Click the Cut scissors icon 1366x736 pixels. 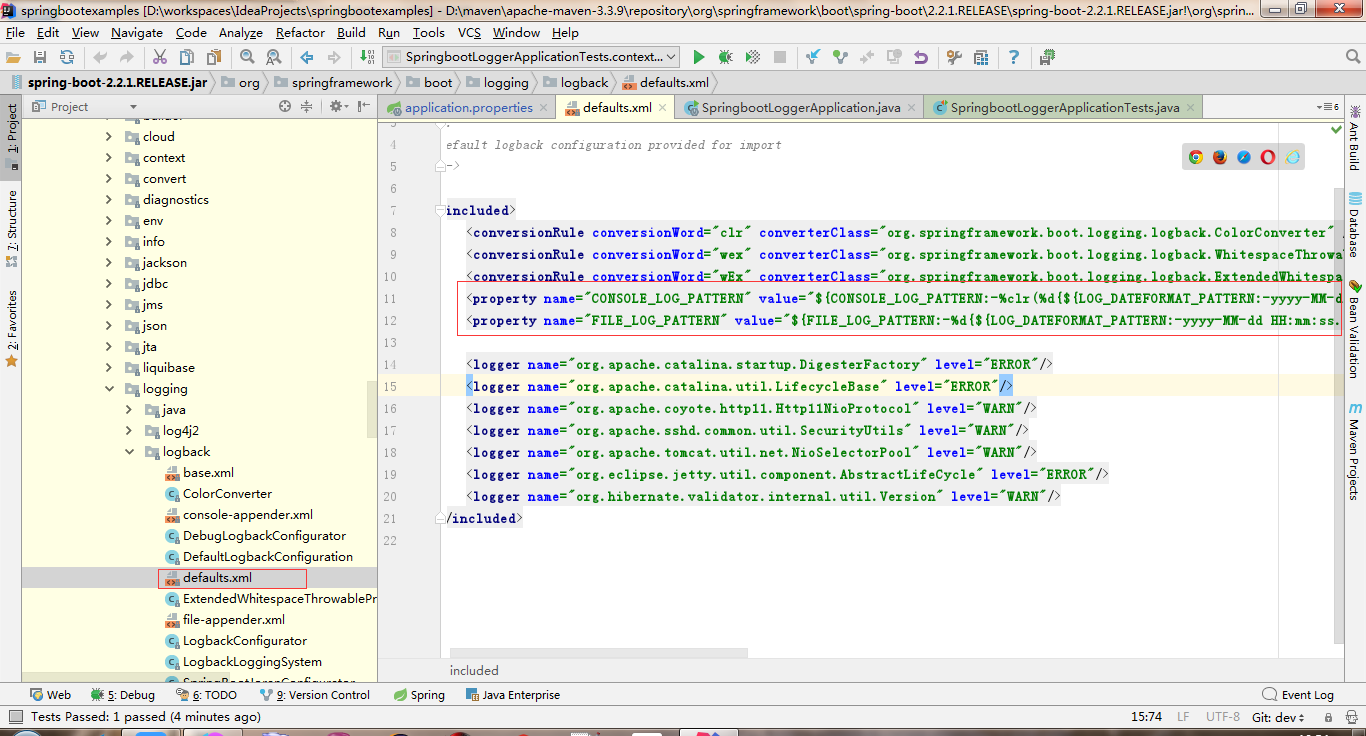tap(159, 57)
